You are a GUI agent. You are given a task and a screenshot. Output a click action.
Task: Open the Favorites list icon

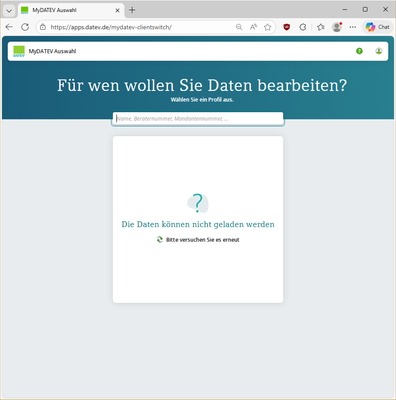[321, 27]
